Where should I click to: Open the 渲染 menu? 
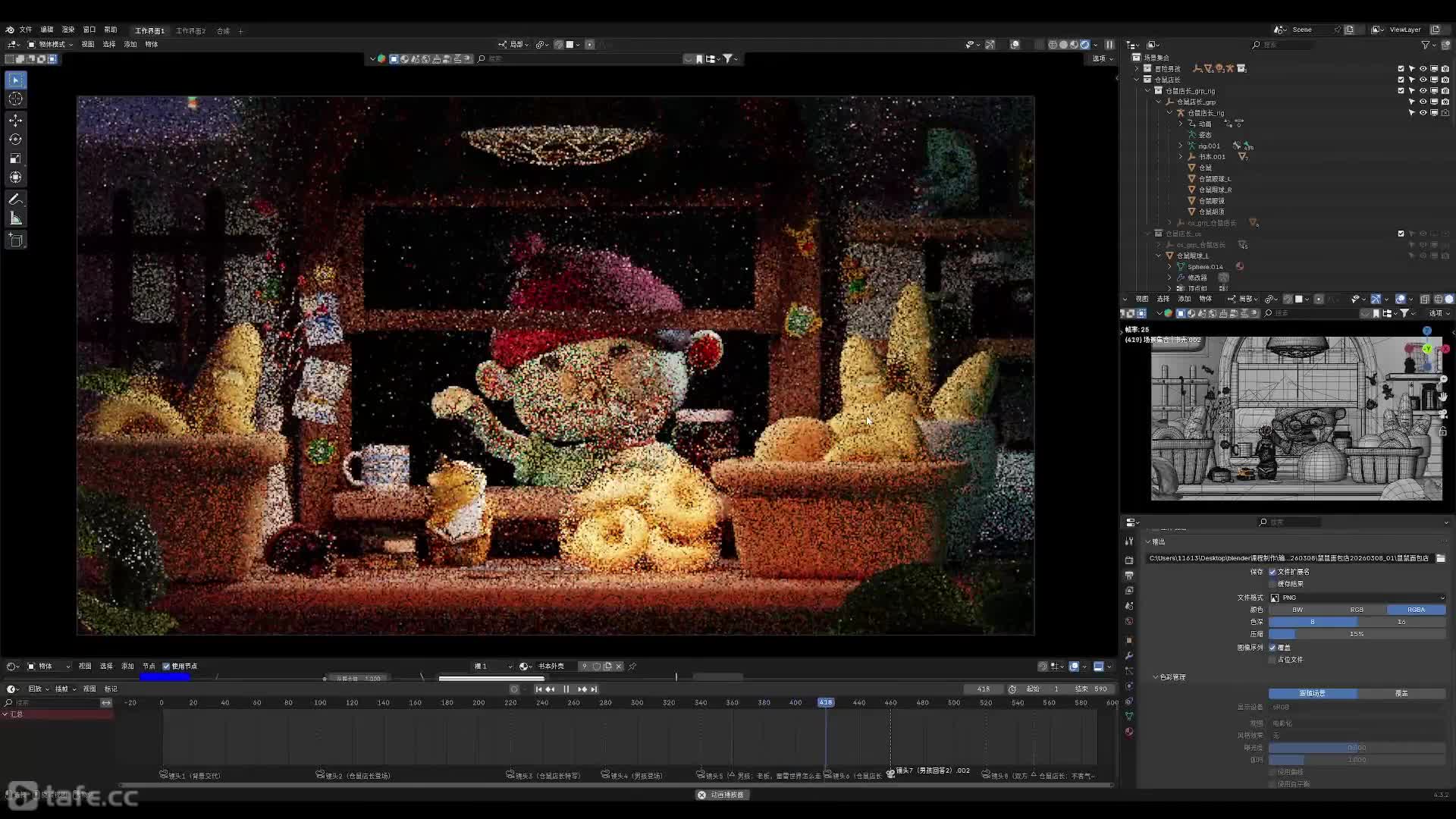pos(68,30)
